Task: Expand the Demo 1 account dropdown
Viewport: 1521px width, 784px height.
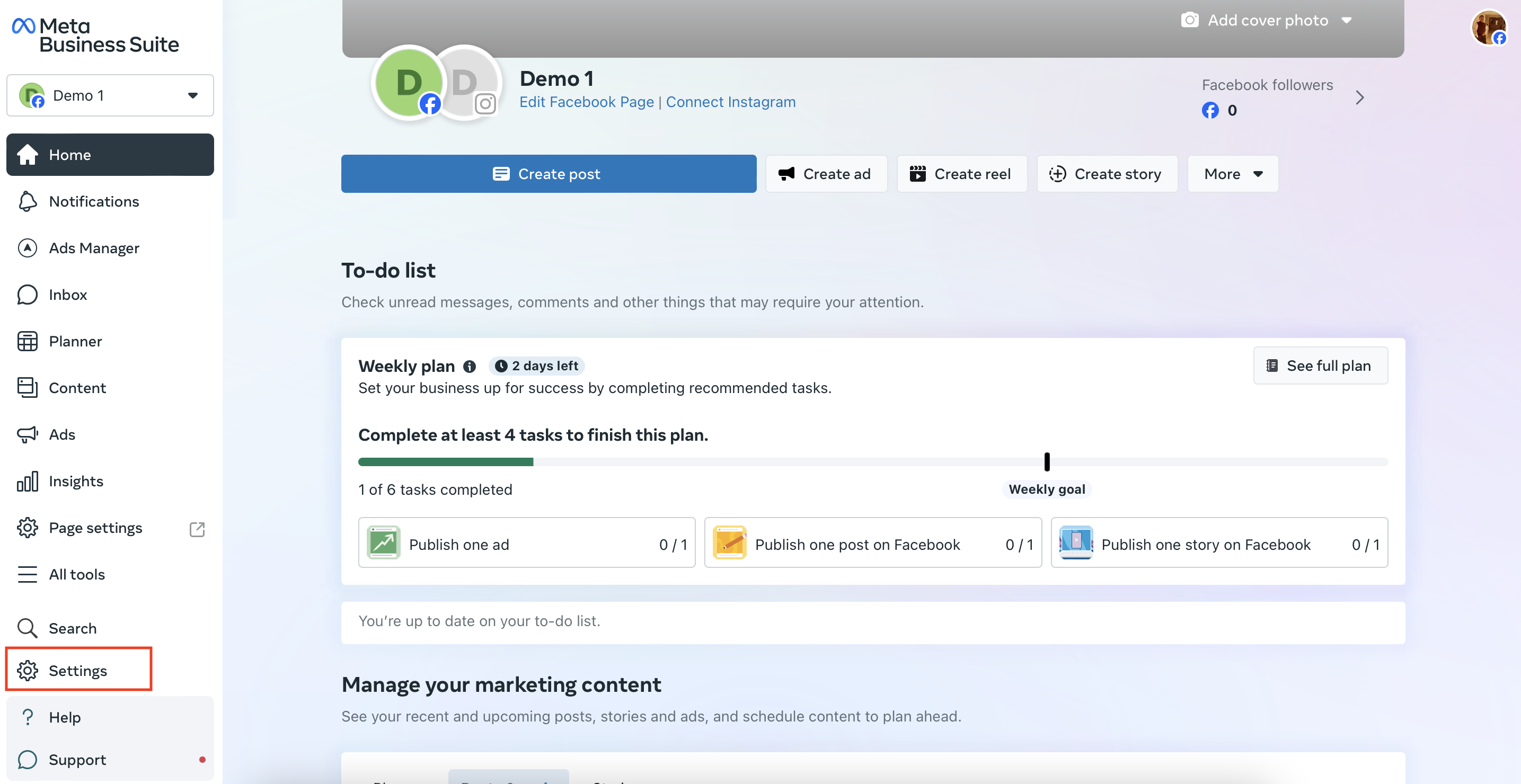Action: click(110, 95)
